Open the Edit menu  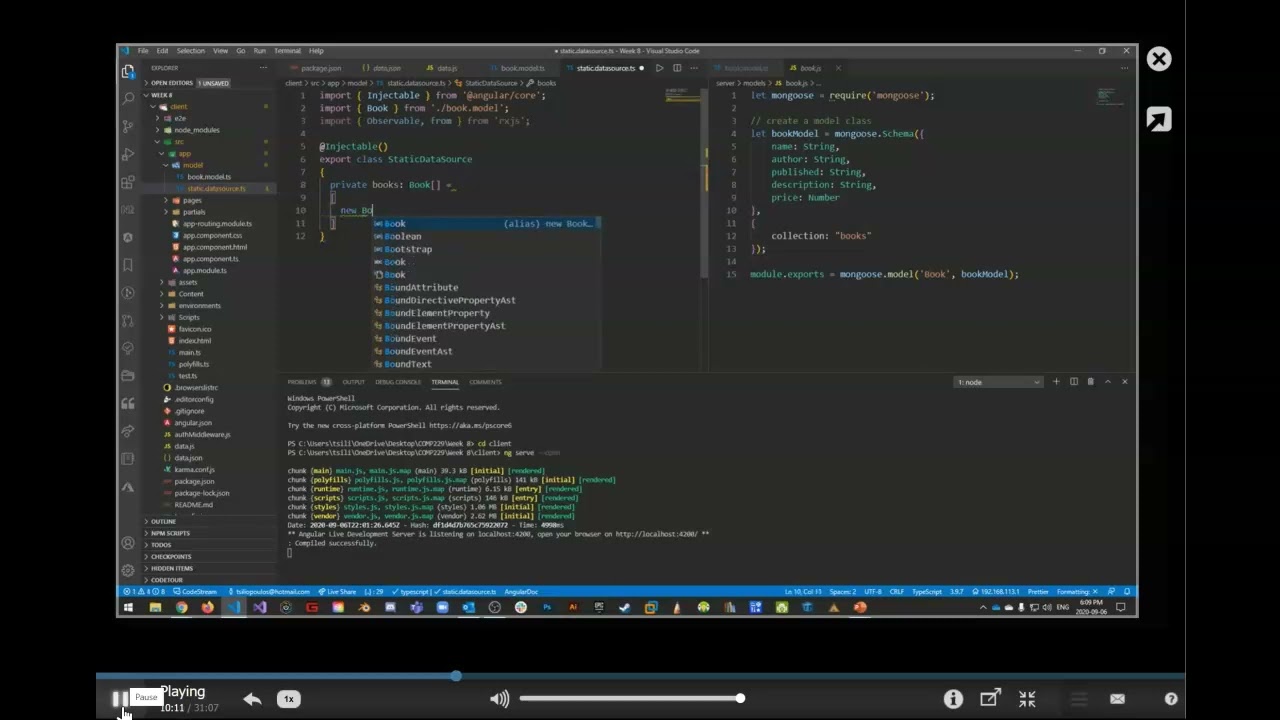[x=162, y=51]
